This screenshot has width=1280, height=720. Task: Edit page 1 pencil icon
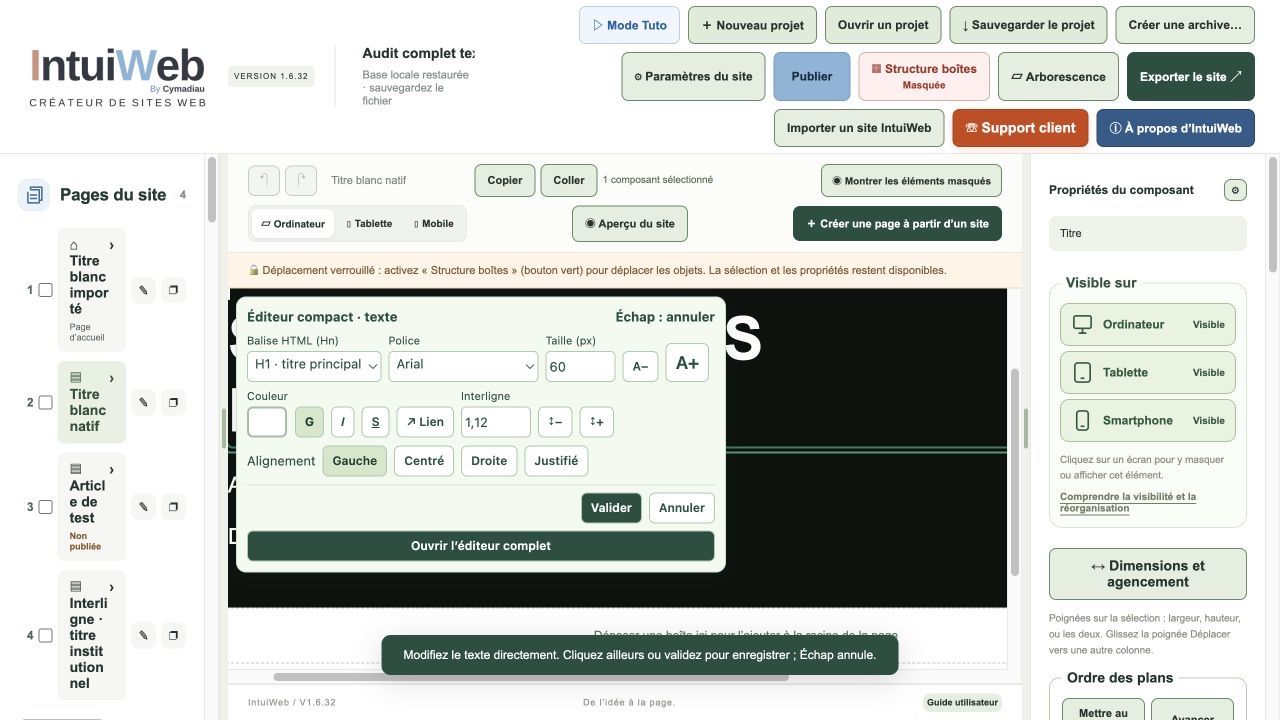(x=143, y=290)
